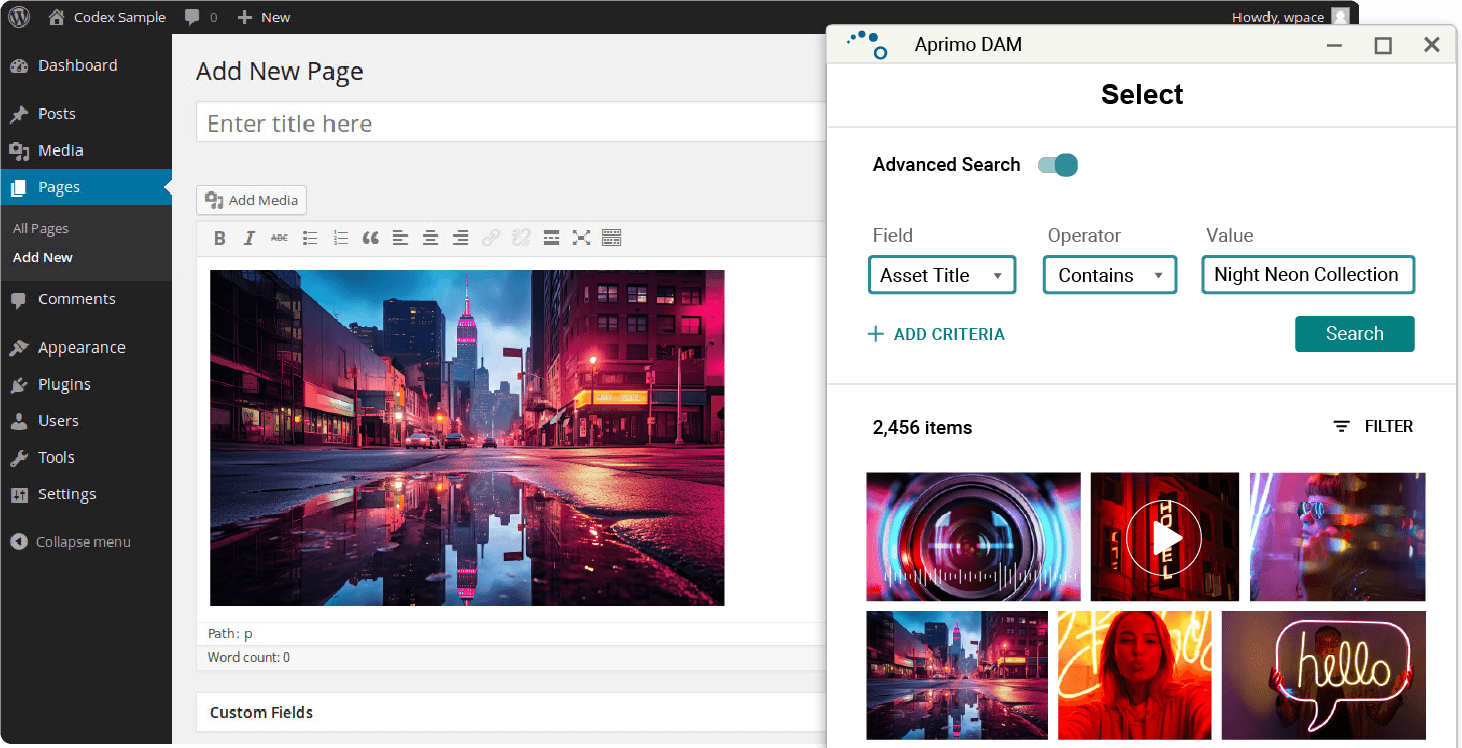Go to All Pages submenu
1462x748 pixels.
pos(41,229)
